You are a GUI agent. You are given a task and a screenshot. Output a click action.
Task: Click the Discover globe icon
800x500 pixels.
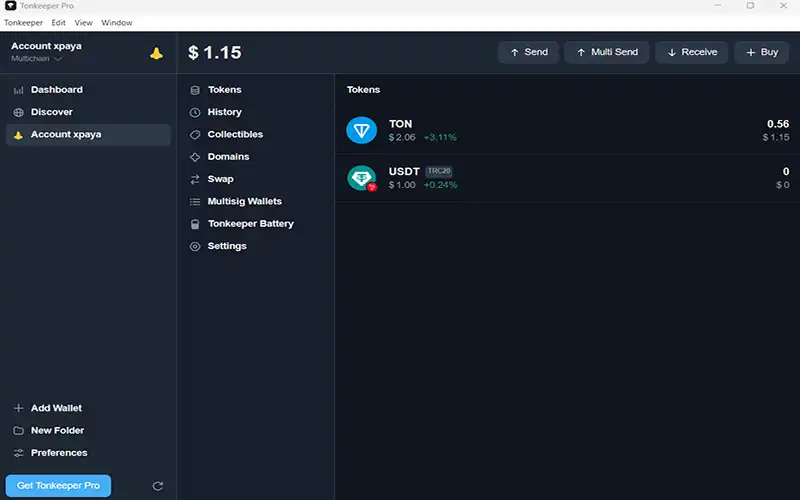pos(18,112)
